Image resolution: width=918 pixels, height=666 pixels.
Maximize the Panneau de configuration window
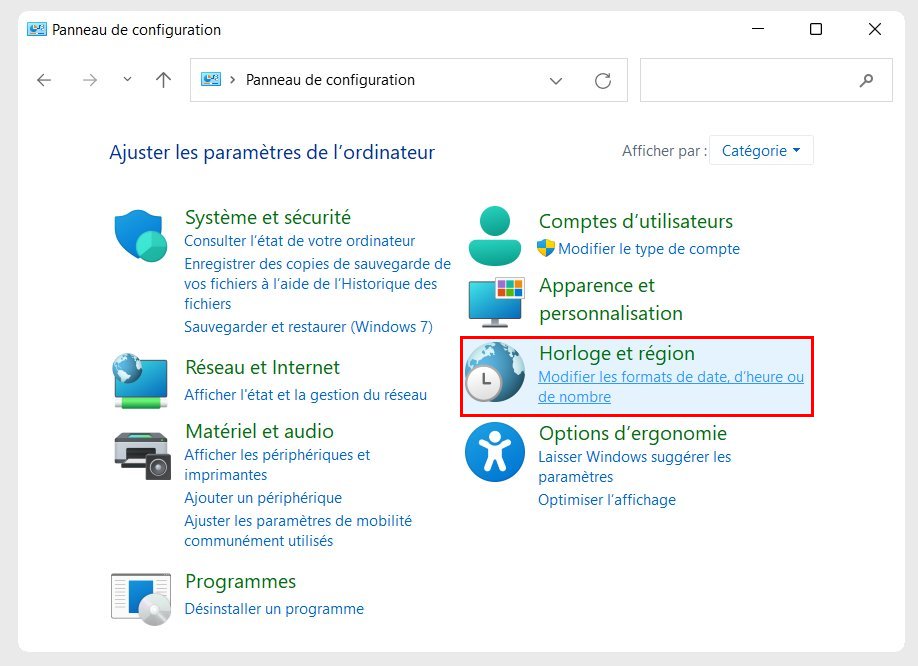[x=816, y=29]
